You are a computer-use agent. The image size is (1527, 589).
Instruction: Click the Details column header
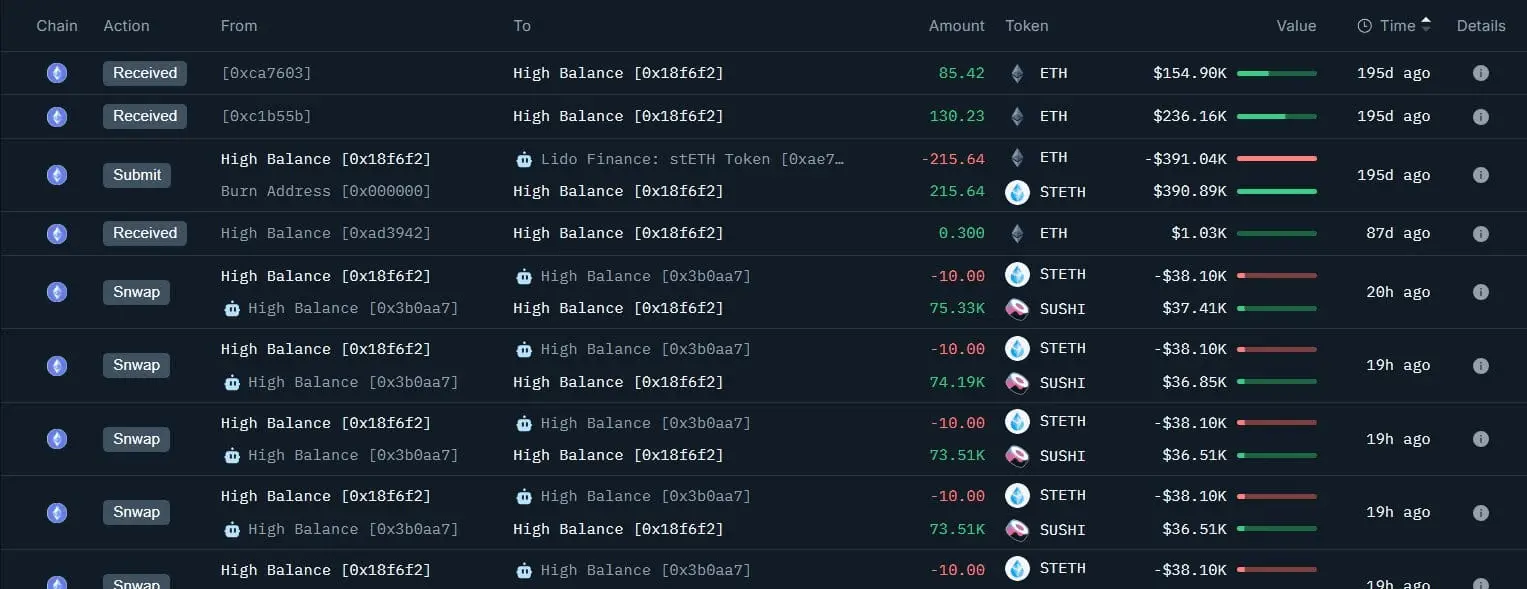coord(1481,26)
